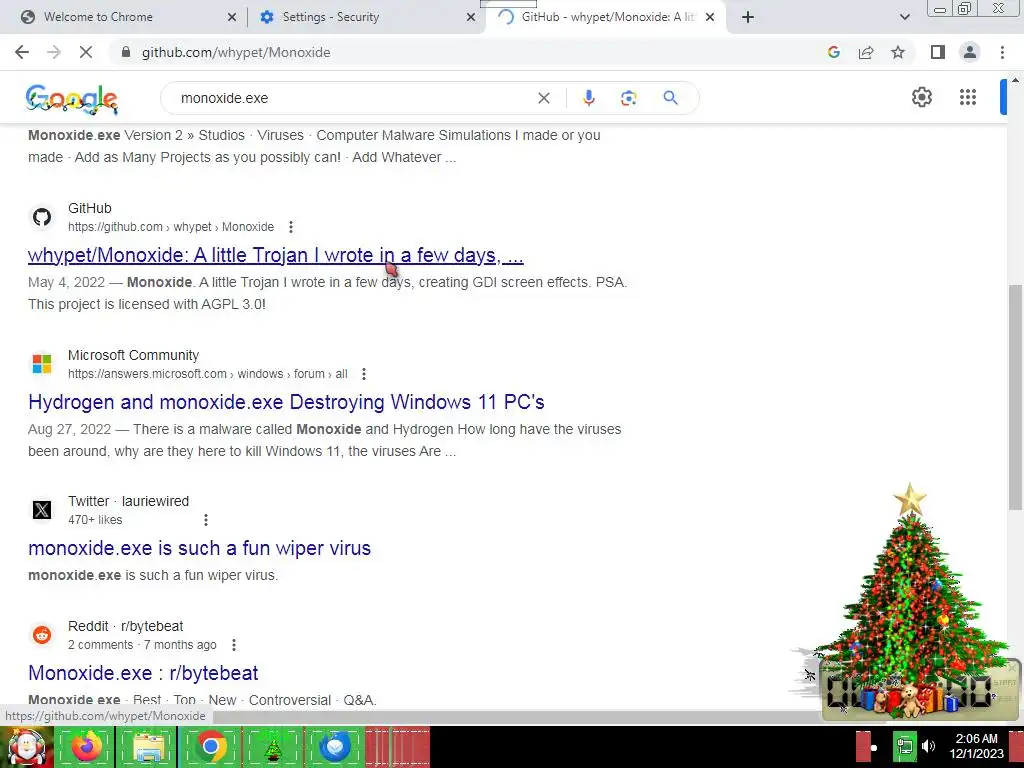Image resolution: width=1024 pixels, height=768 pixels.
Task: Clear the search box text
Action: 543,98
